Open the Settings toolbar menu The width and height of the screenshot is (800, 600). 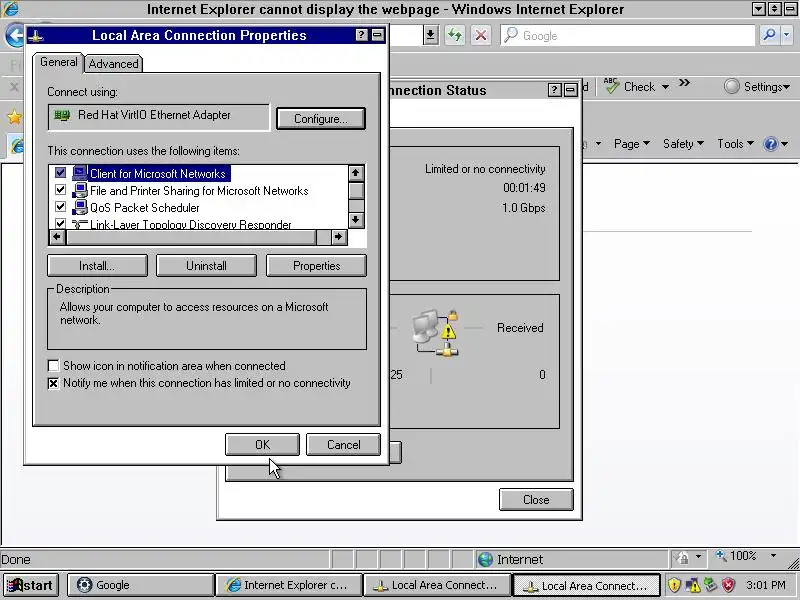pos(757,87)
